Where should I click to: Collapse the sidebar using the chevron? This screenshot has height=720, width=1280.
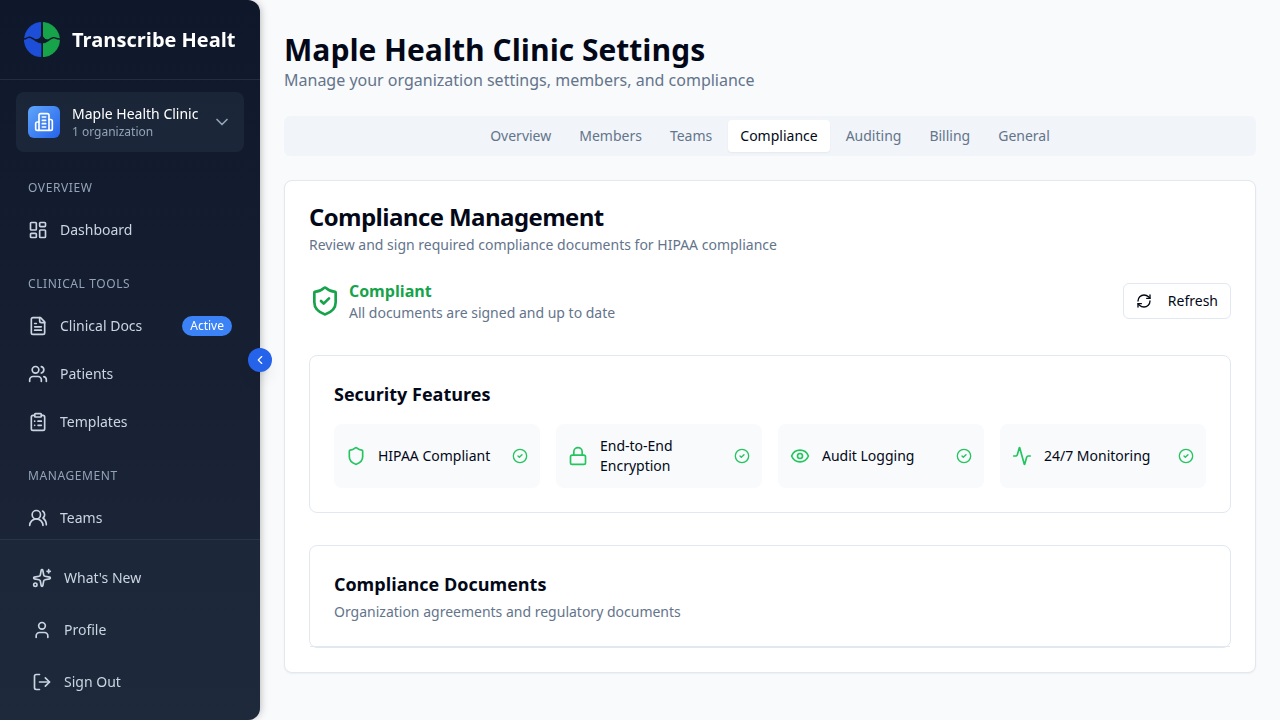[x=259, y=359]
